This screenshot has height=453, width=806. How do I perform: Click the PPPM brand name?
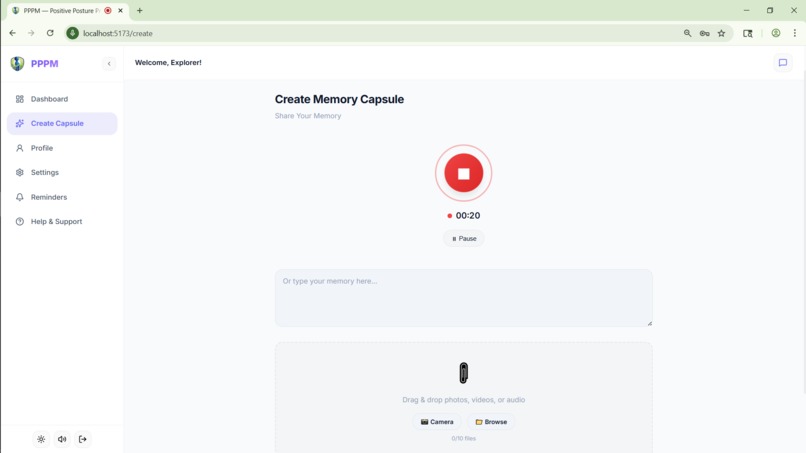tap(44, 64)
